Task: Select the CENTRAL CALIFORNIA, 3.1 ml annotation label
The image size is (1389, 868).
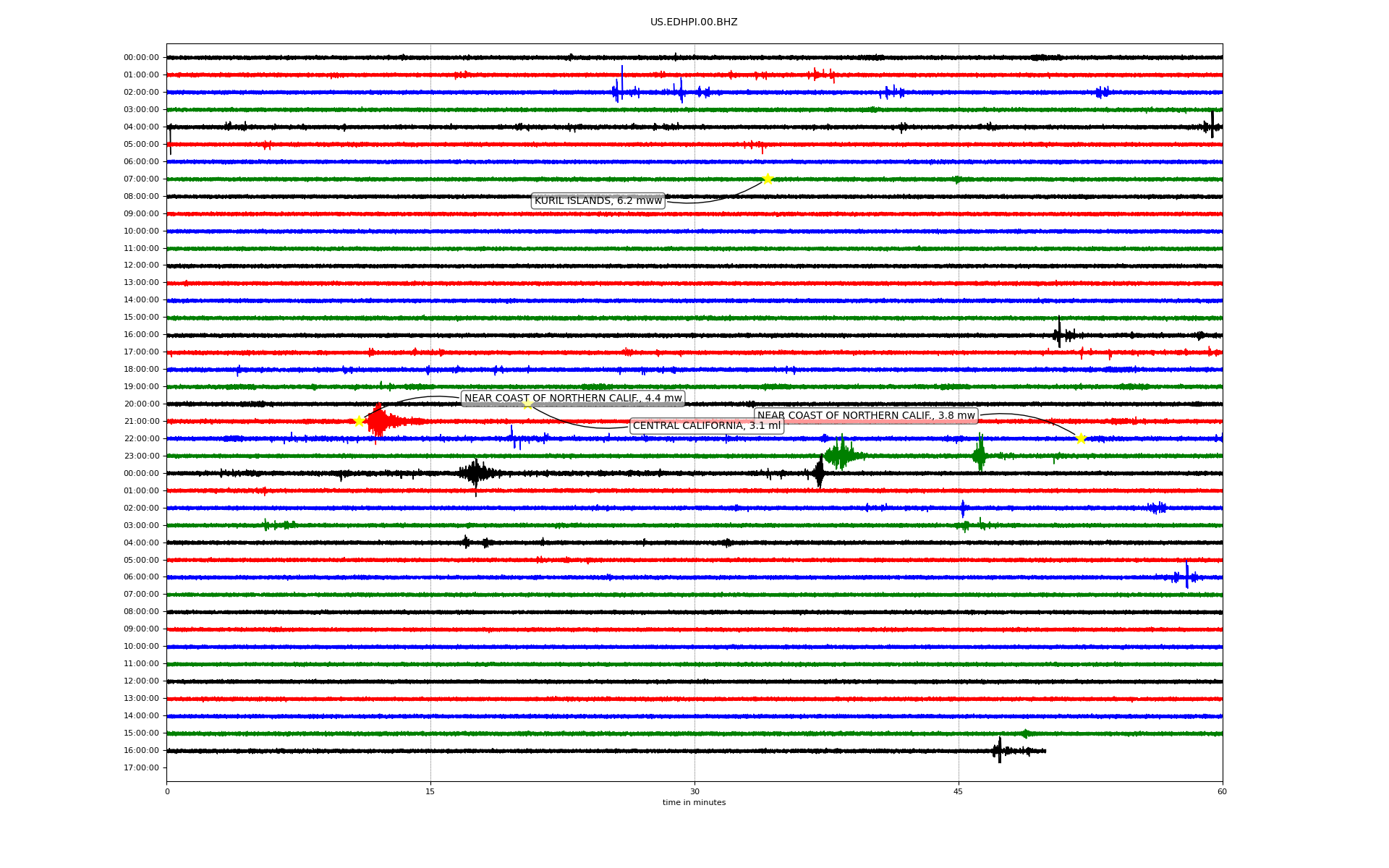Action: (x=706, y=425)
